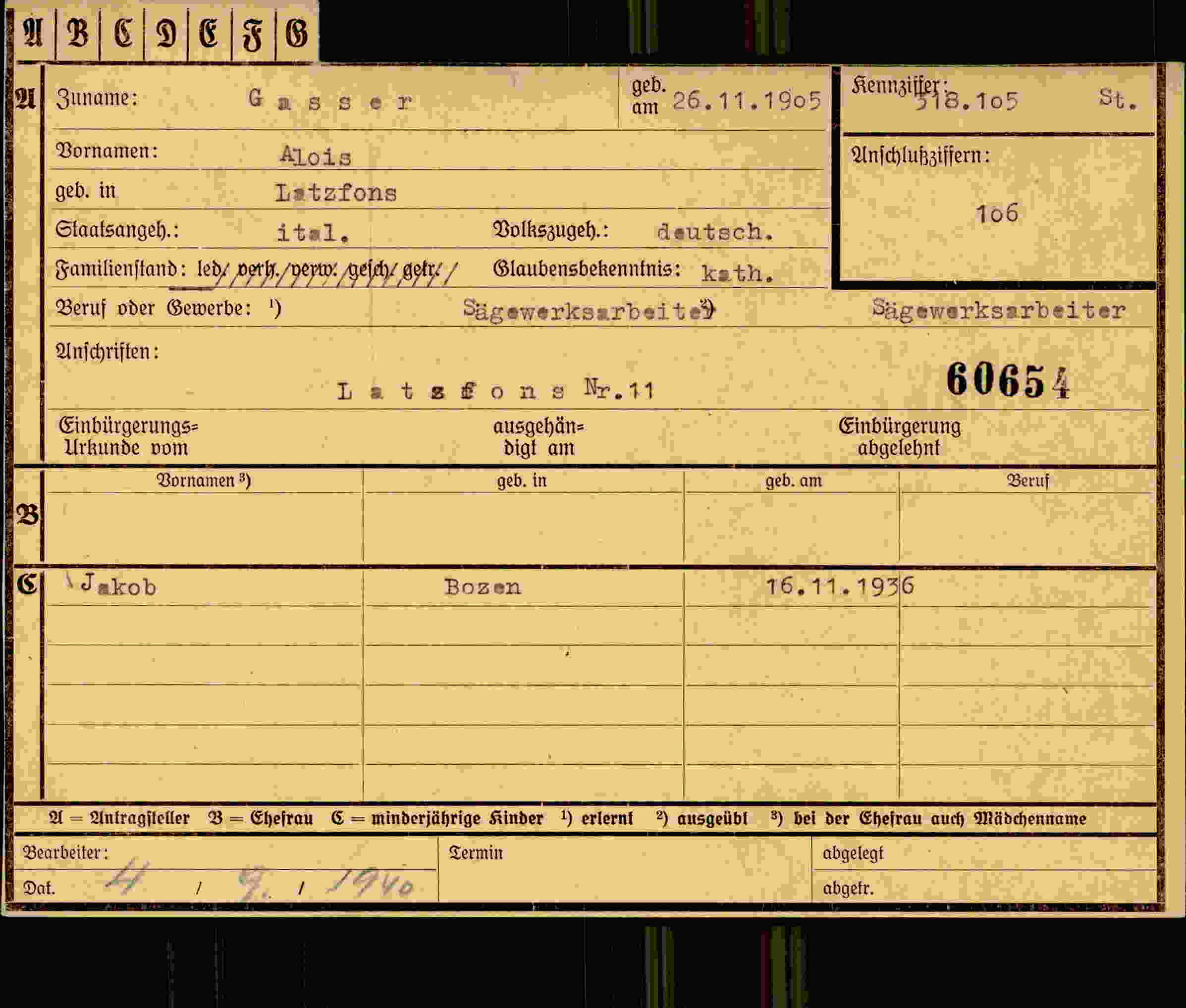Viewport: 1186px width, 1008px height.
Task: Click the 'Vornamen ³)' column header
Action: [x=204, y=480]
